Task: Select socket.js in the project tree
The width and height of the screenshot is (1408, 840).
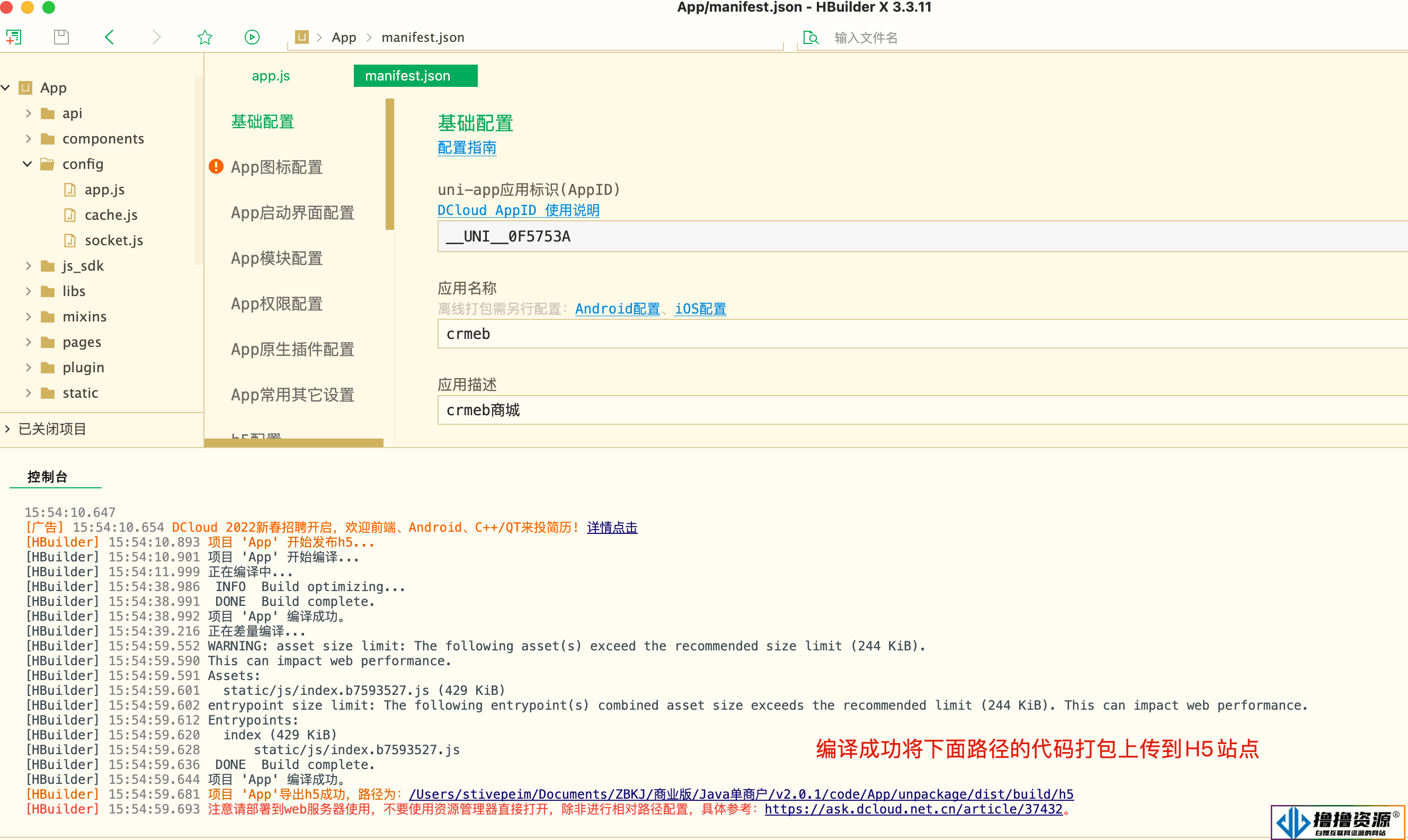Action: click(114, 240)
